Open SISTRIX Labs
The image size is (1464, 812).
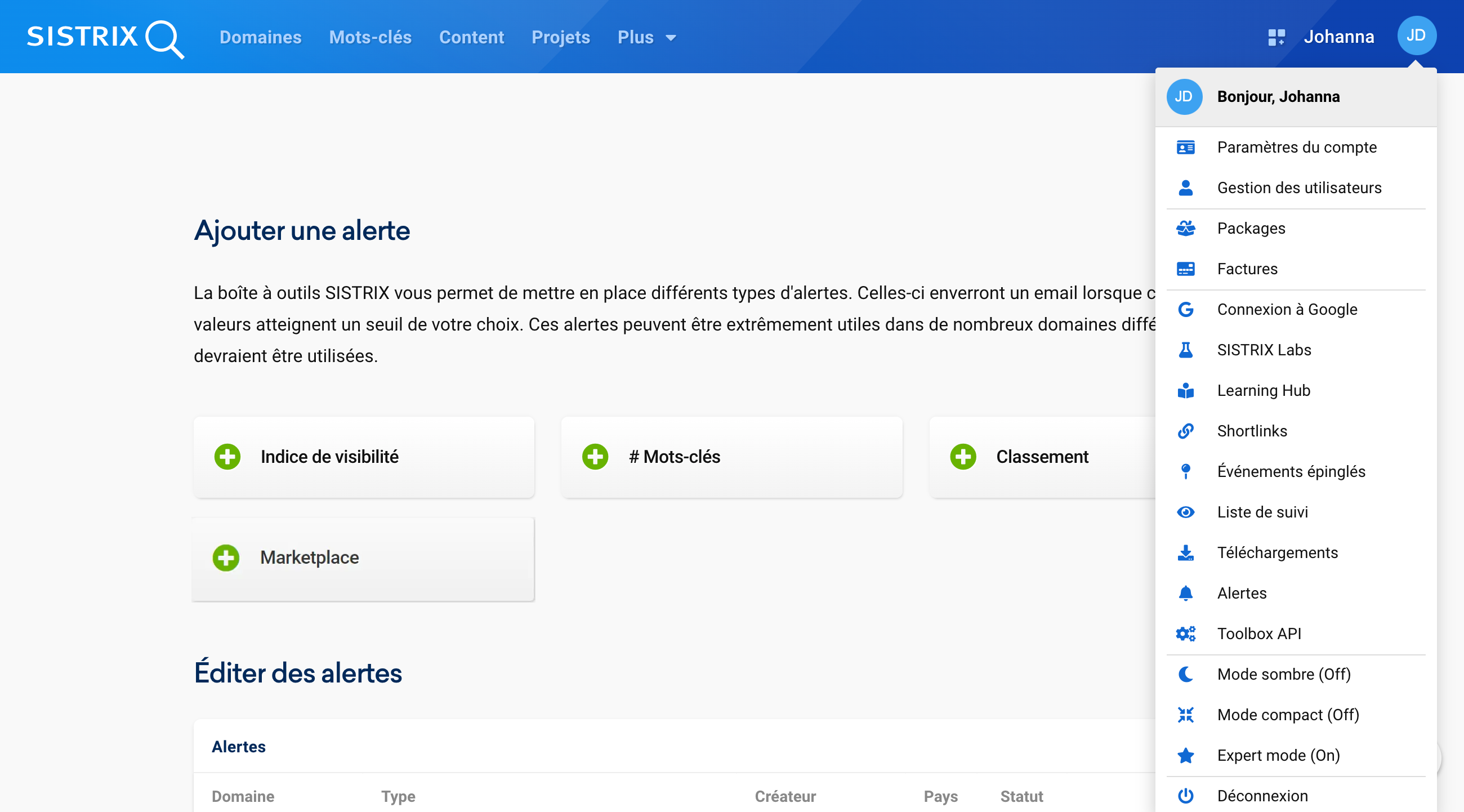coord(1296,350)
